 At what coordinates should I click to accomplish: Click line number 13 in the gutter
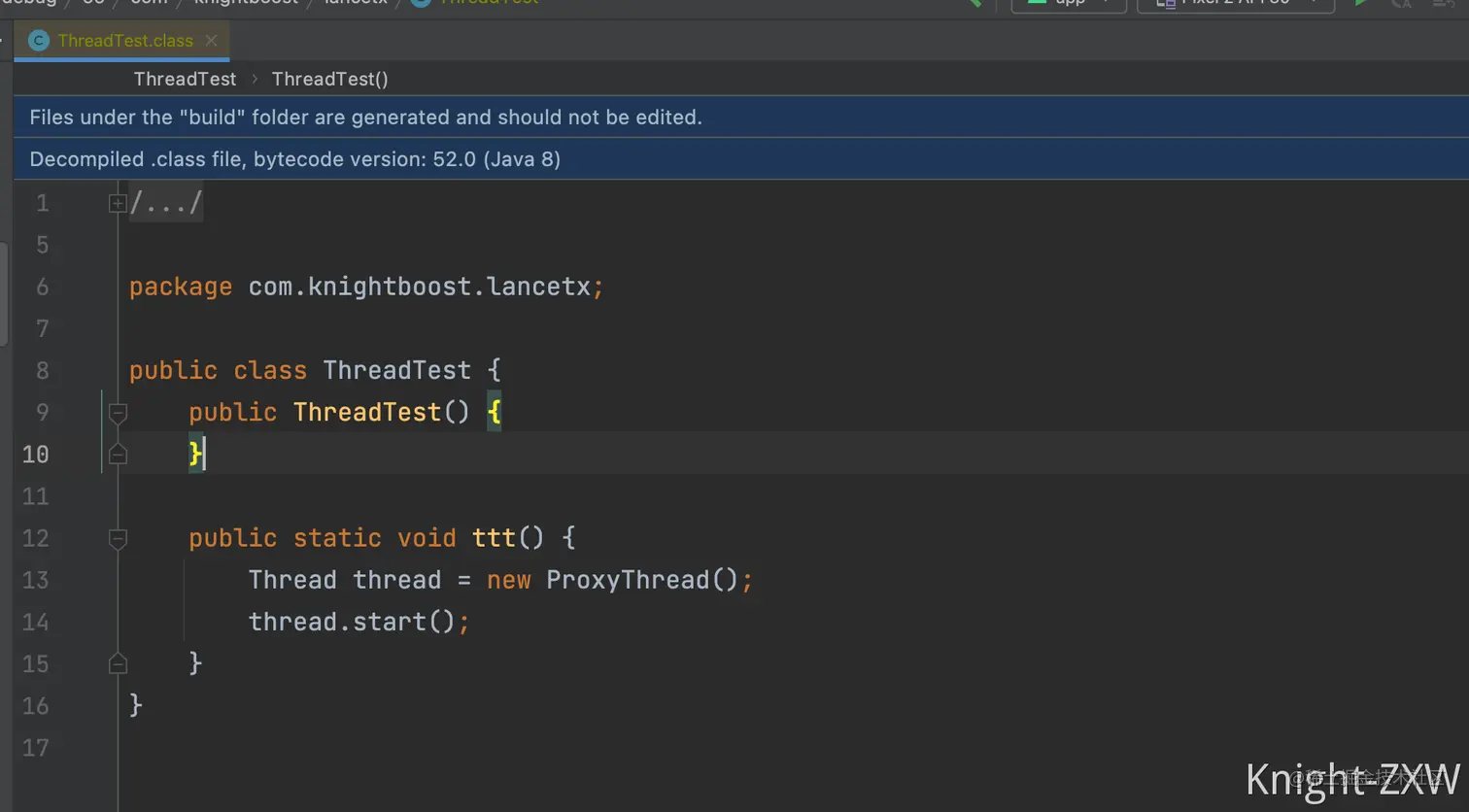click(35, 580)
